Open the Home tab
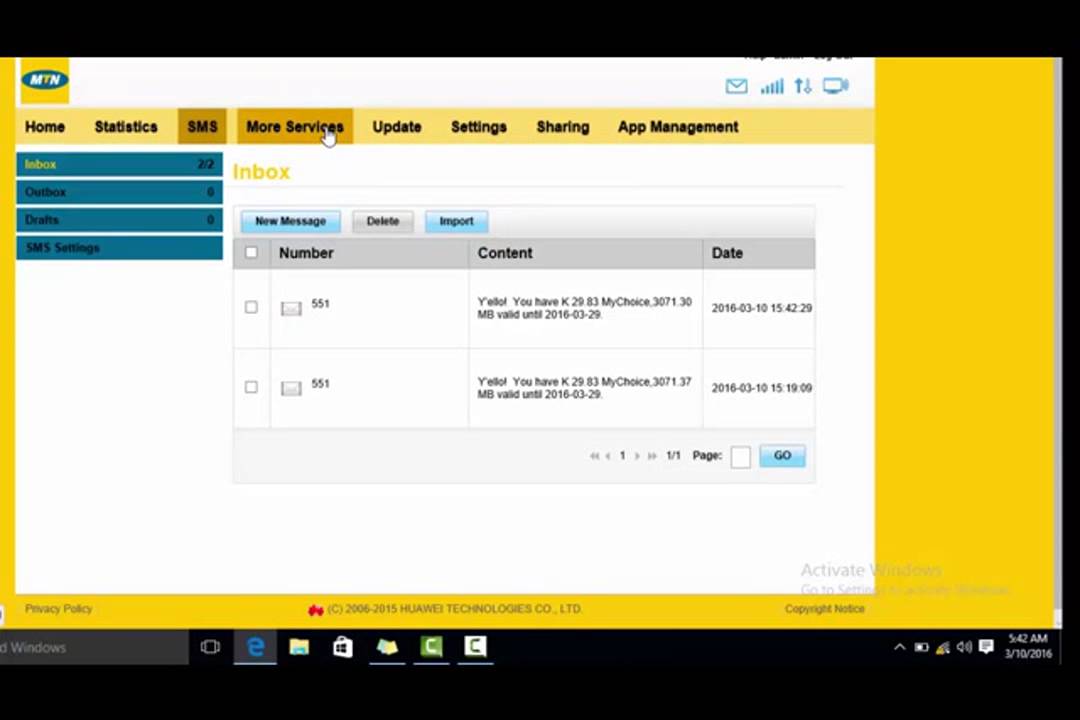This screenshot has width=1080, height=720. [x=45, y=127]
